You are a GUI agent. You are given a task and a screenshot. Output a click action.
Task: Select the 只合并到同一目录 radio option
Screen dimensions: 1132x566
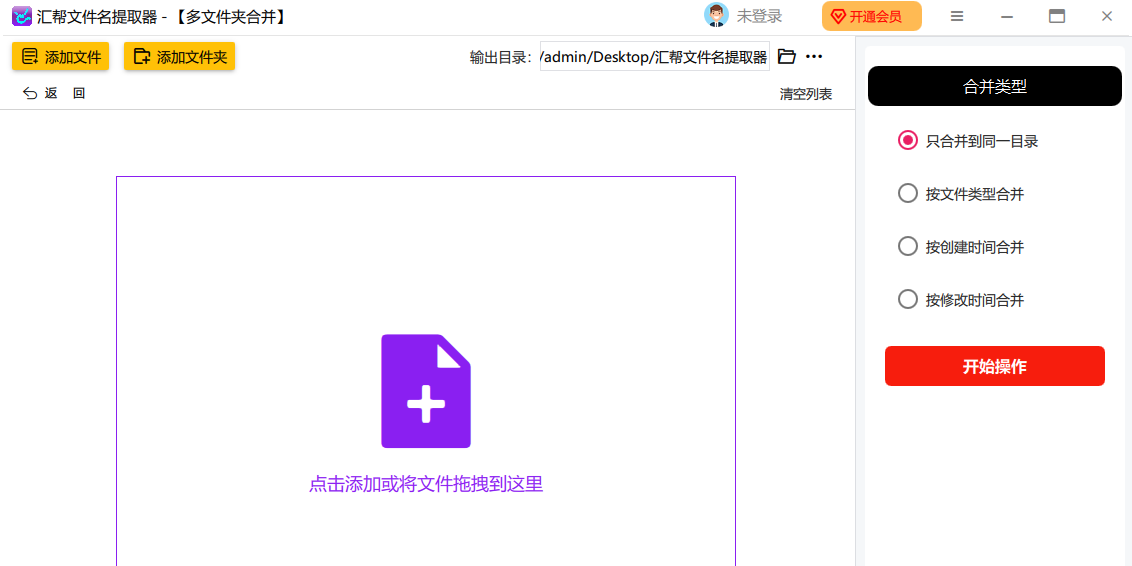coord(908,141)
